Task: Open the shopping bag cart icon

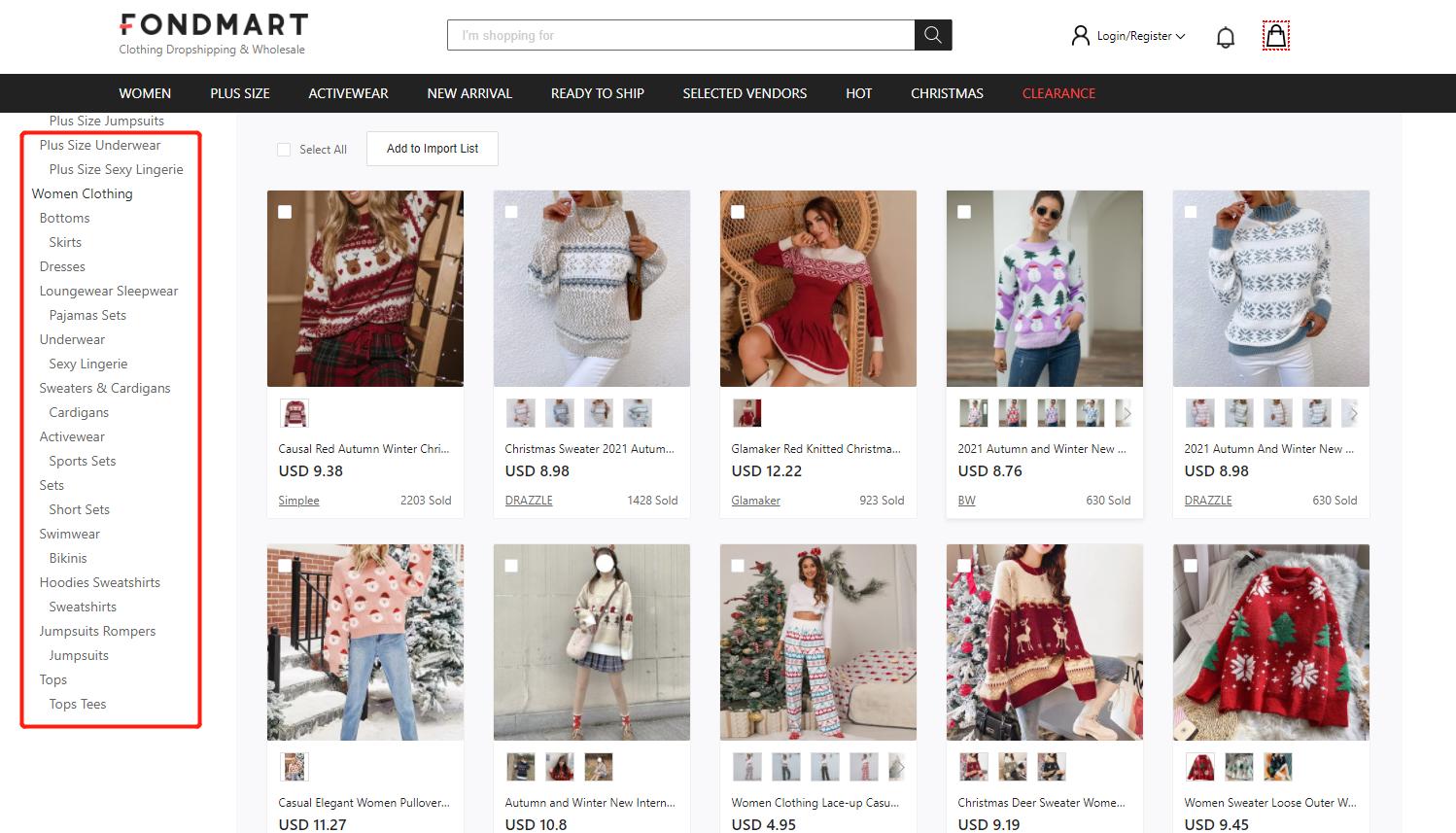Action: pyautogui.click(x=1275, y=36)
